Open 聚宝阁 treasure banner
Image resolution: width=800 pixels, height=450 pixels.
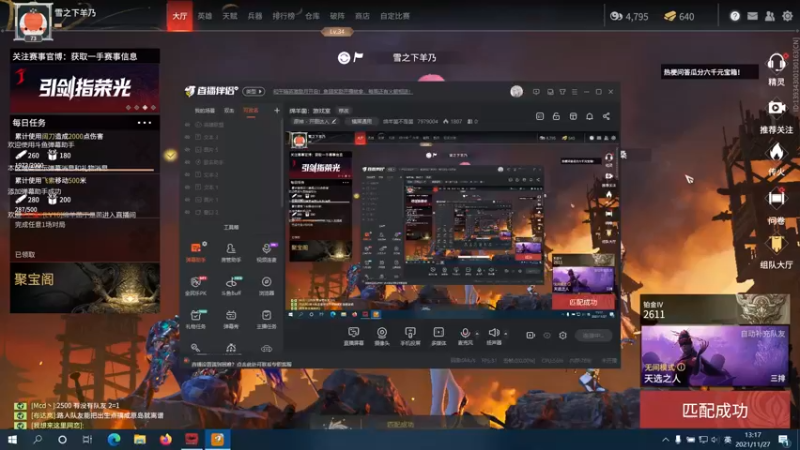point(85,288)
